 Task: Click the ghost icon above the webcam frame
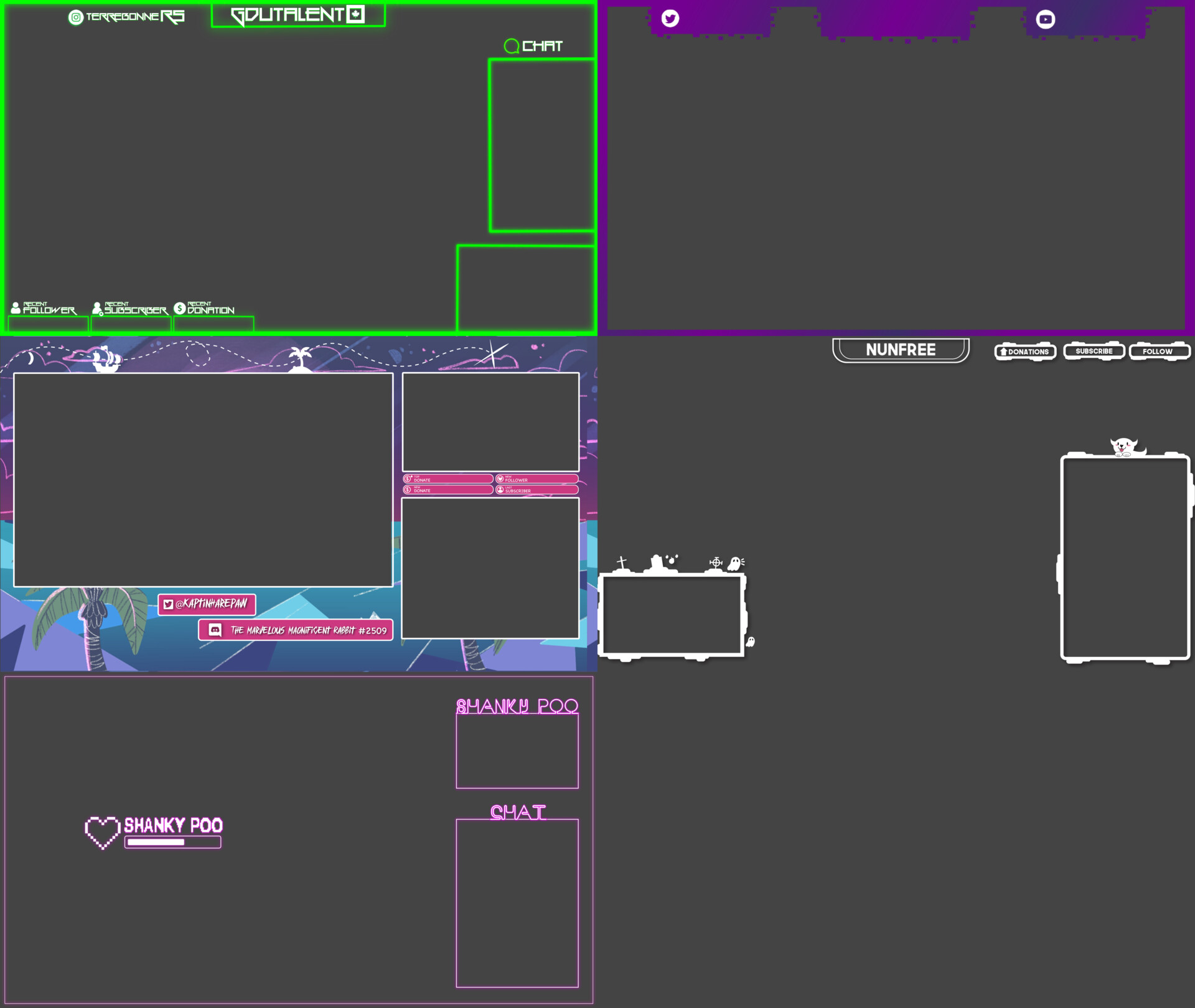[x=735, y=564]
